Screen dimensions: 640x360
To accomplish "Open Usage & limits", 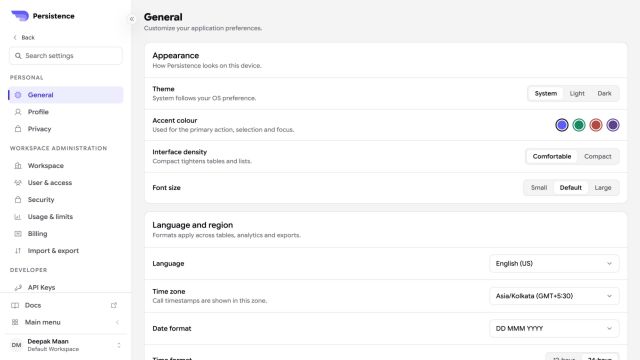I will click(x=66, y=217).
